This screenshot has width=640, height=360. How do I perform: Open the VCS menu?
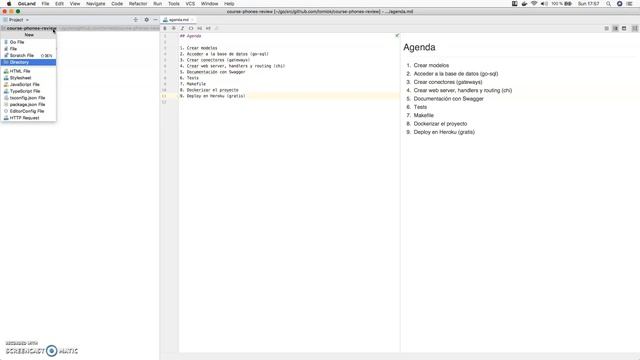tap(190, 4)
